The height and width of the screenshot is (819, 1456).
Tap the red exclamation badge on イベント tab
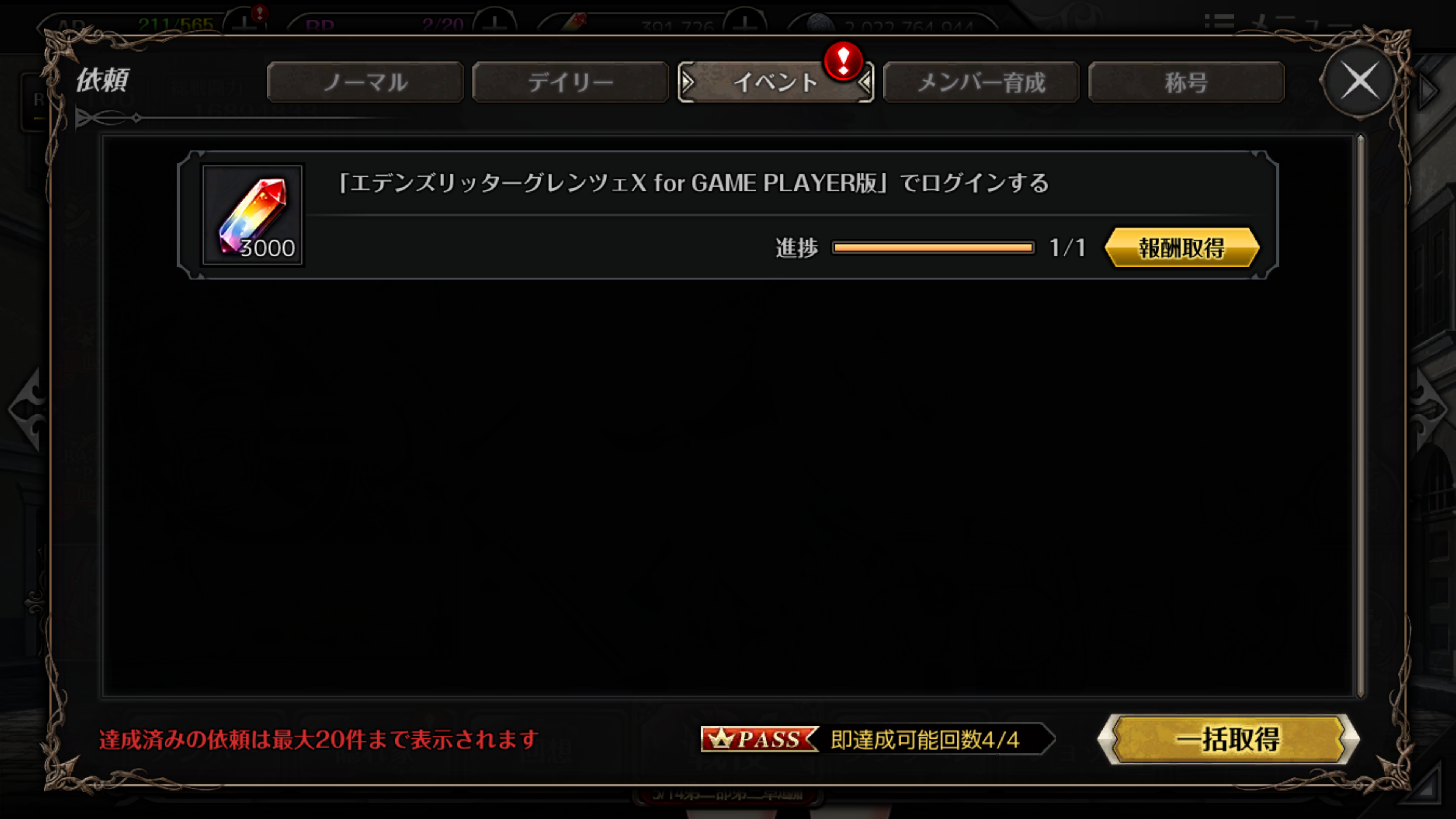843,61
